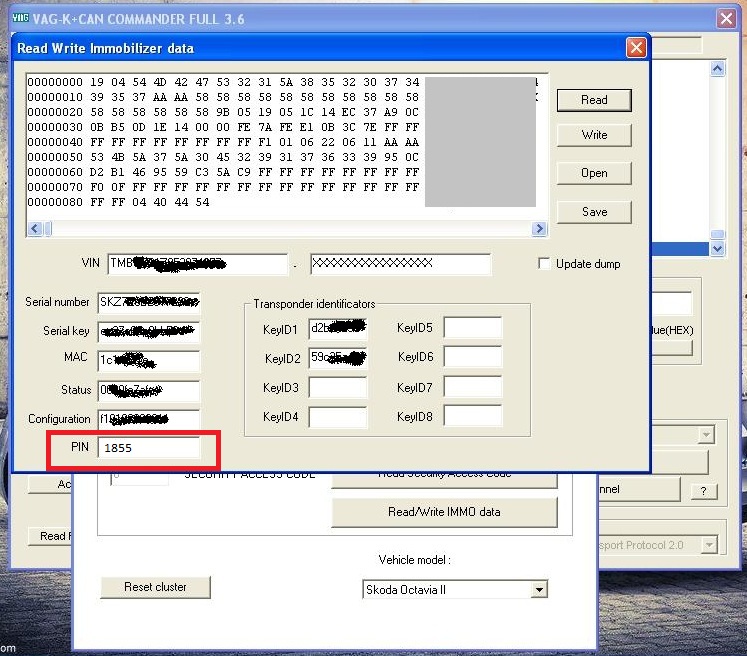Viewport: 747px width, 656px height.
Task: Click the Read button in the immobilizer dialog
Action: (594, 100)
